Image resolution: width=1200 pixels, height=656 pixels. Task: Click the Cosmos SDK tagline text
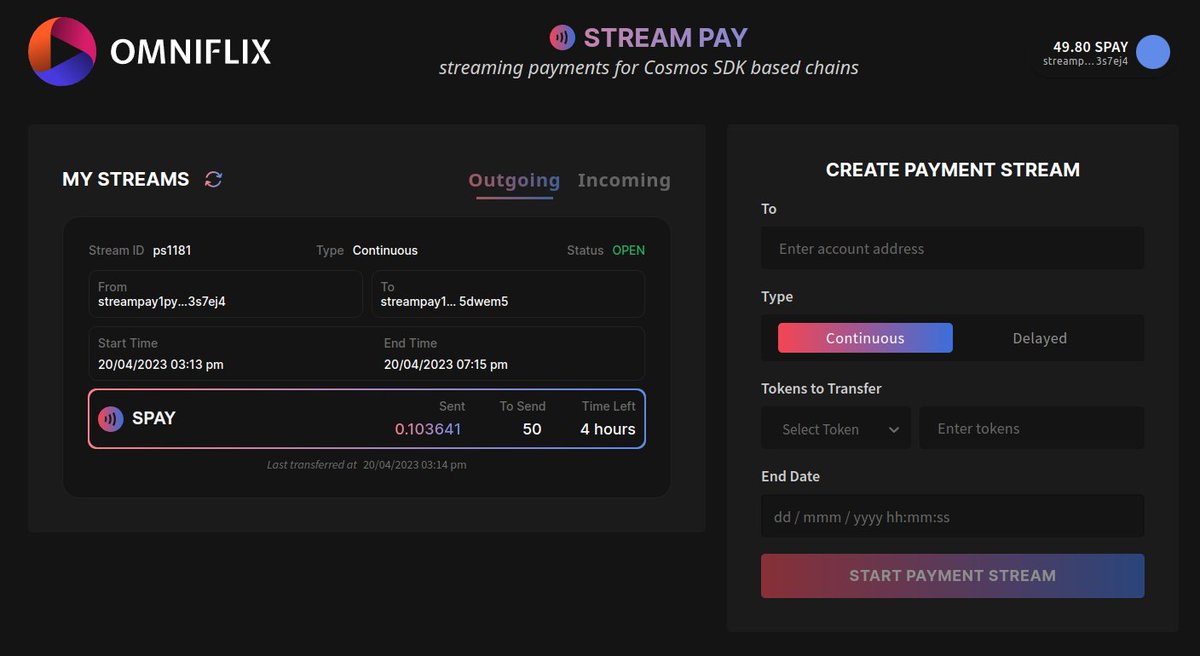click(649, 68)
